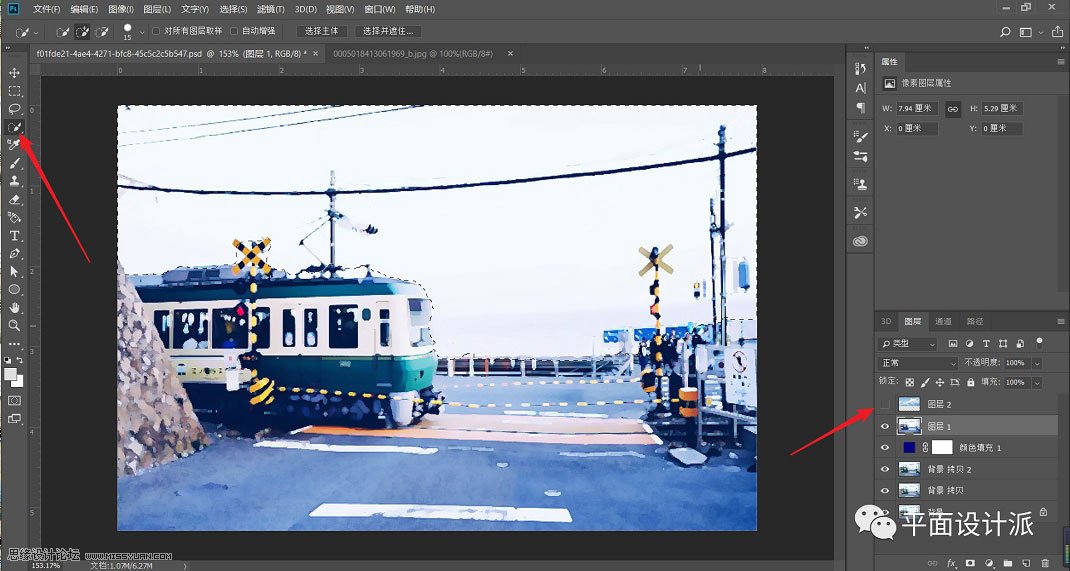
Task: Open blend mode 正常 dropdown
Action: (x=919, y=363)
